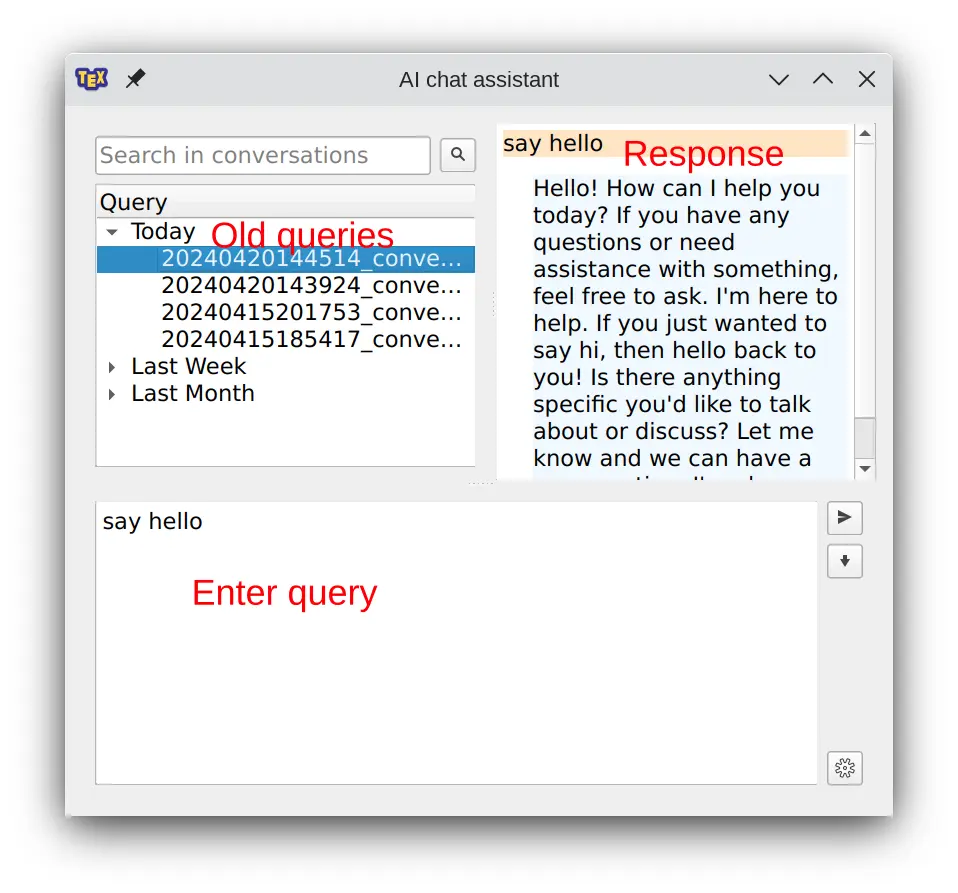This screenshot has height=893, width=958.
Task: Click the down arrow insert button
Action: pos(845,562)
